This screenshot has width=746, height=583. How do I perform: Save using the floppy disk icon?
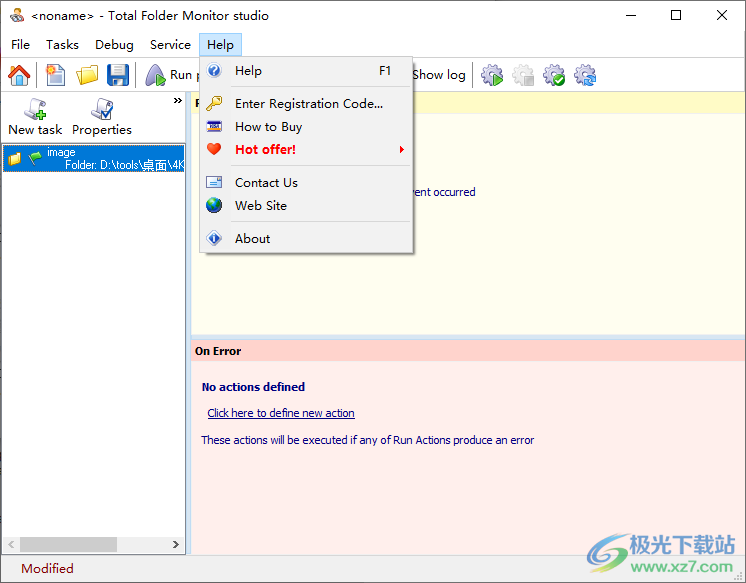coord(118,75)
